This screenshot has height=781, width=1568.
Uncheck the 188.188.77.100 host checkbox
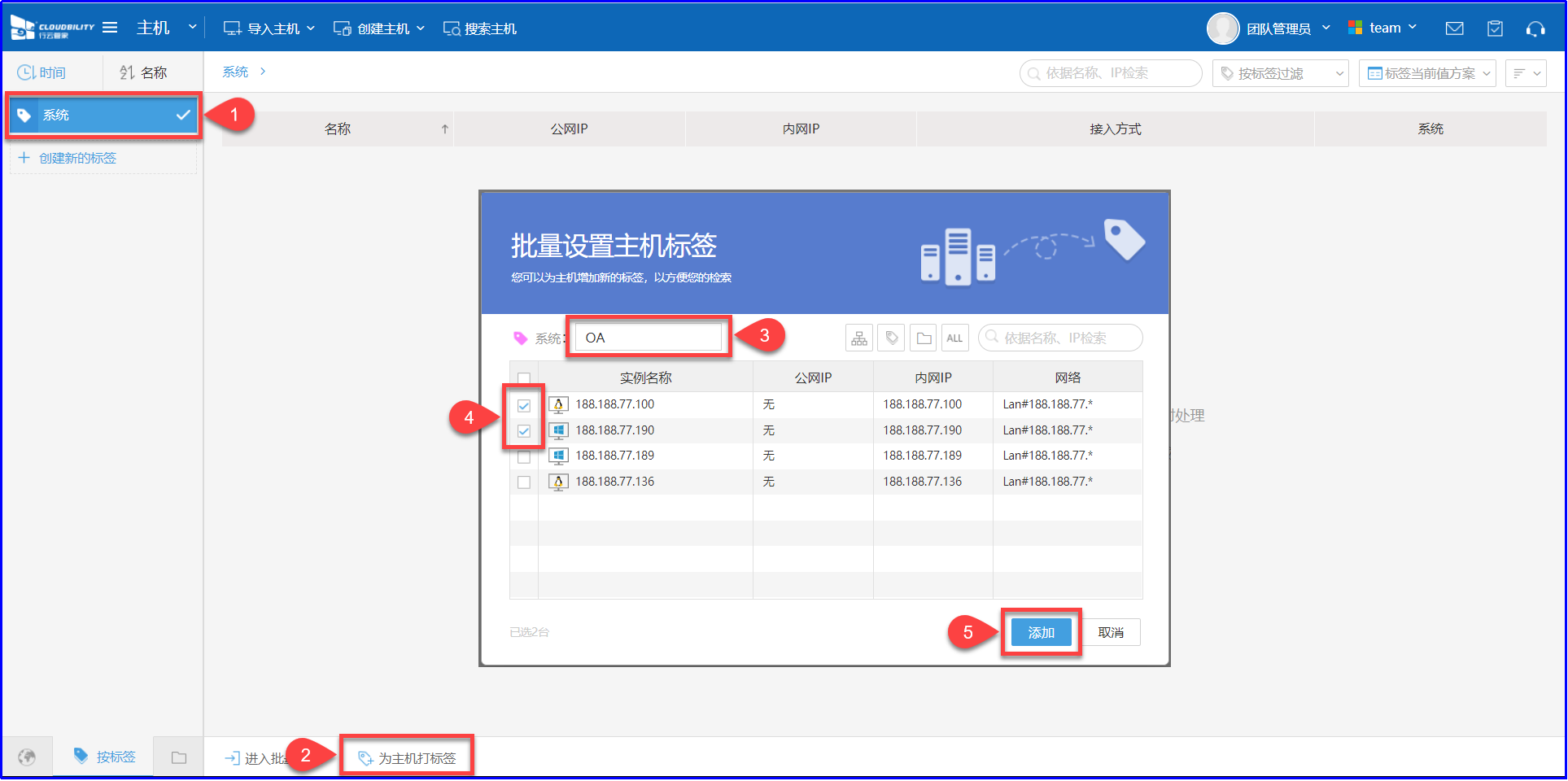[524, 405]
